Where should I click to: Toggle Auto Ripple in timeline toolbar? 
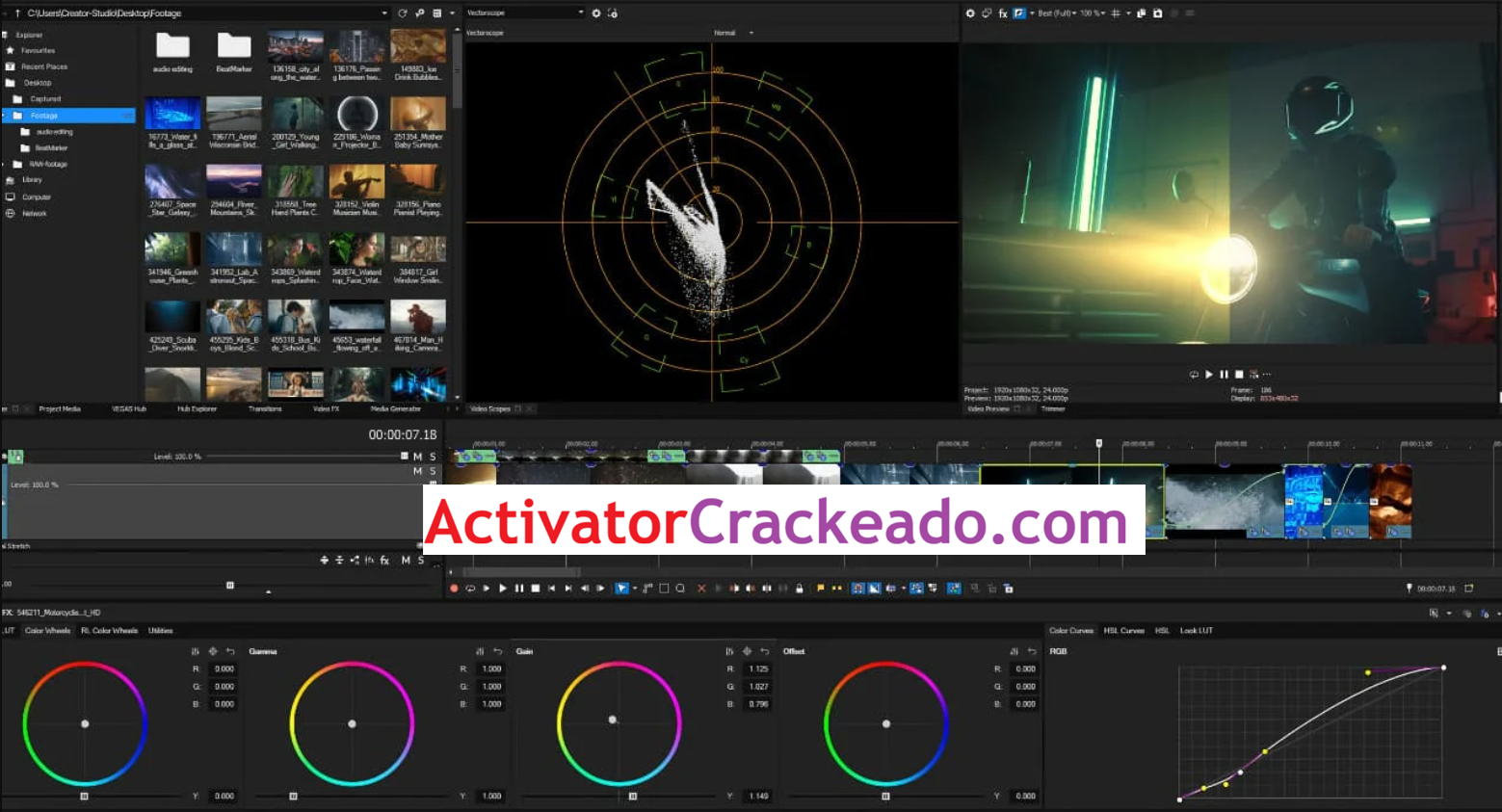tap(890, 589)
